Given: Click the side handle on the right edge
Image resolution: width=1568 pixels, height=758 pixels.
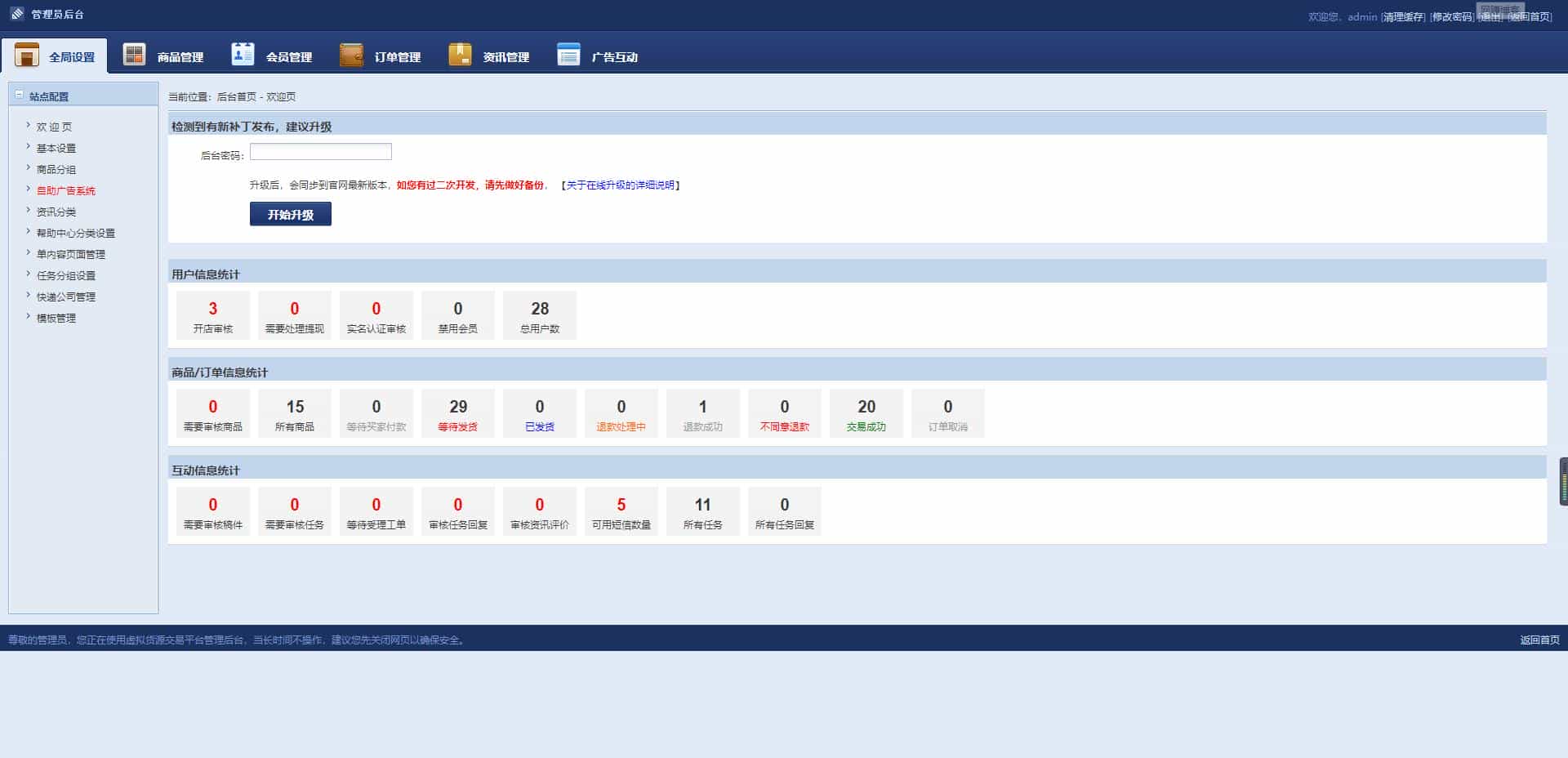Looking at the screenshot, I should [1564, 482].
